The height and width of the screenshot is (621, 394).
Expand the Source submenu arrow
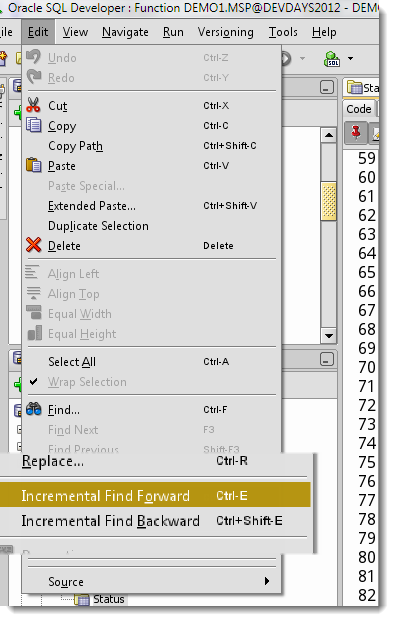pyautogui.click(x=267, y=581)
